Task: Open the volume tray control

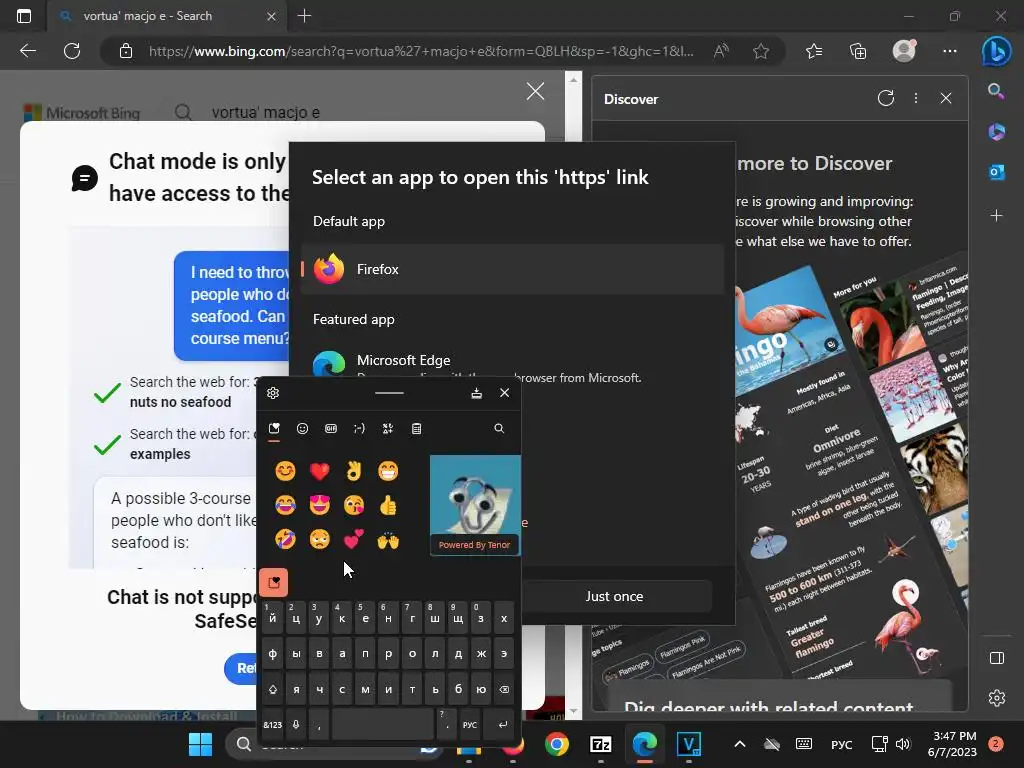Action: click(x=903, y=744)
